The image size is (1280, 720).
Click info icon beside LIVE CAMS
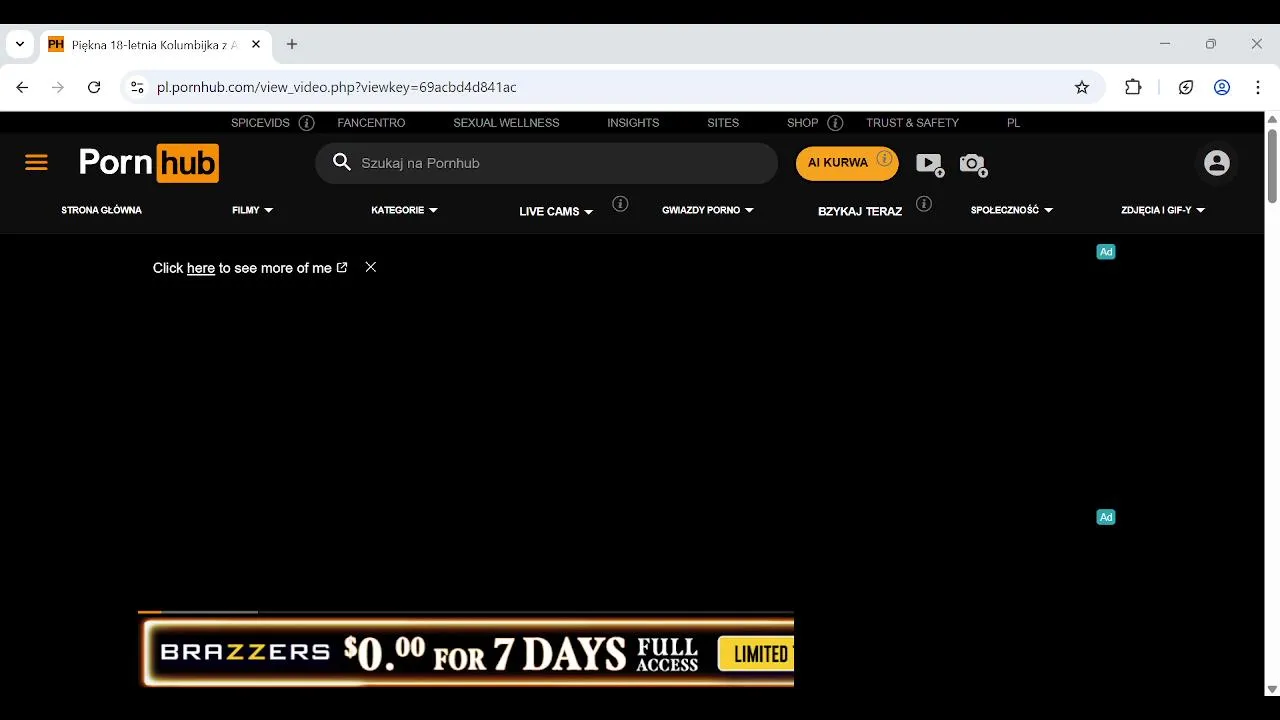pos(620,204)
